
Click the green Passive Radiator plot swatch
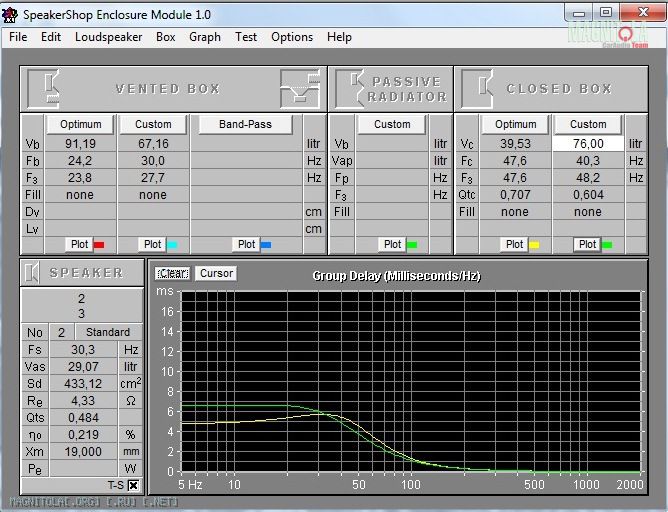click(412, 245)
